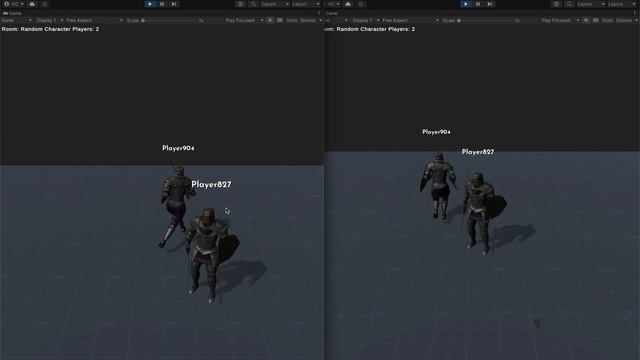Toggle Stats in right Game view
The height and width of the screenshot is (360, 640).
coord(607,20)
